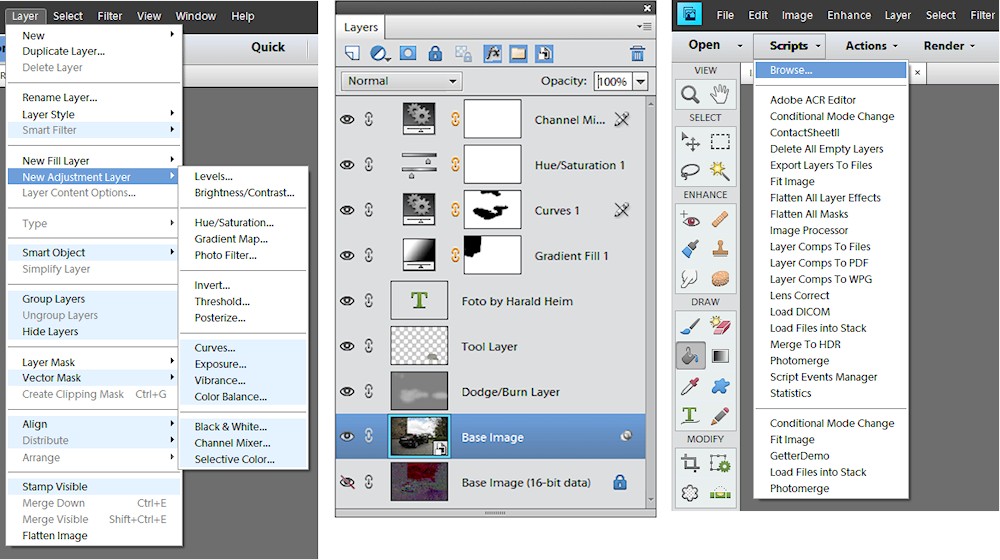Toggle visibility of Dodge/Burn Layer
Screen dimensions: 1000x560
tap(347, 392)
